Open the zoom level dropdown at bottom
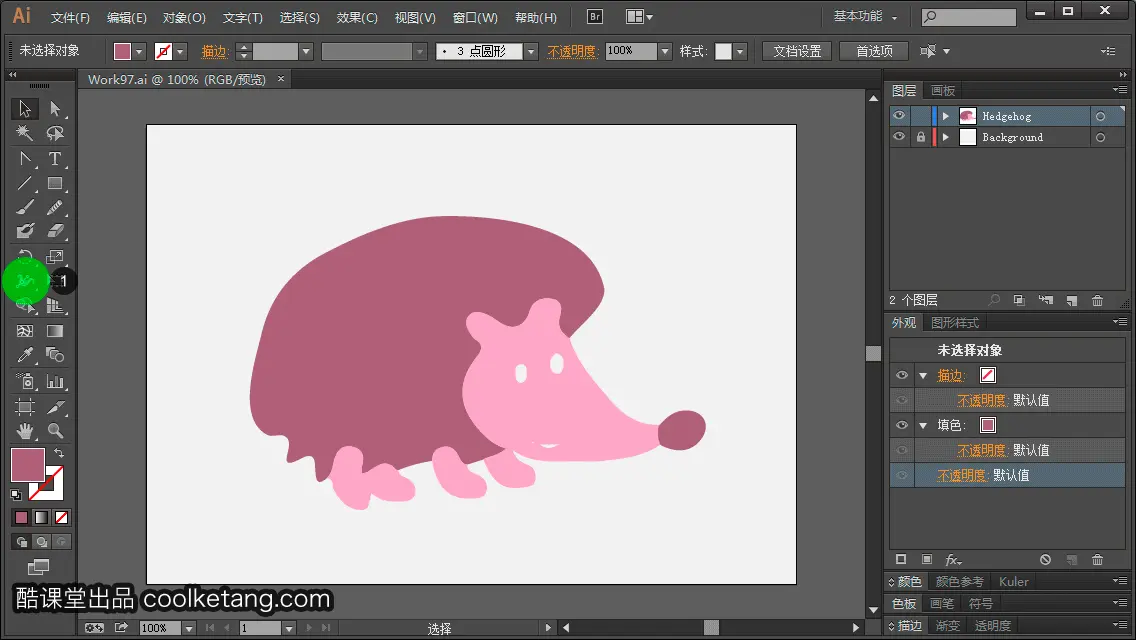Viewport: 1136px width, 640px height. (189, 628)
